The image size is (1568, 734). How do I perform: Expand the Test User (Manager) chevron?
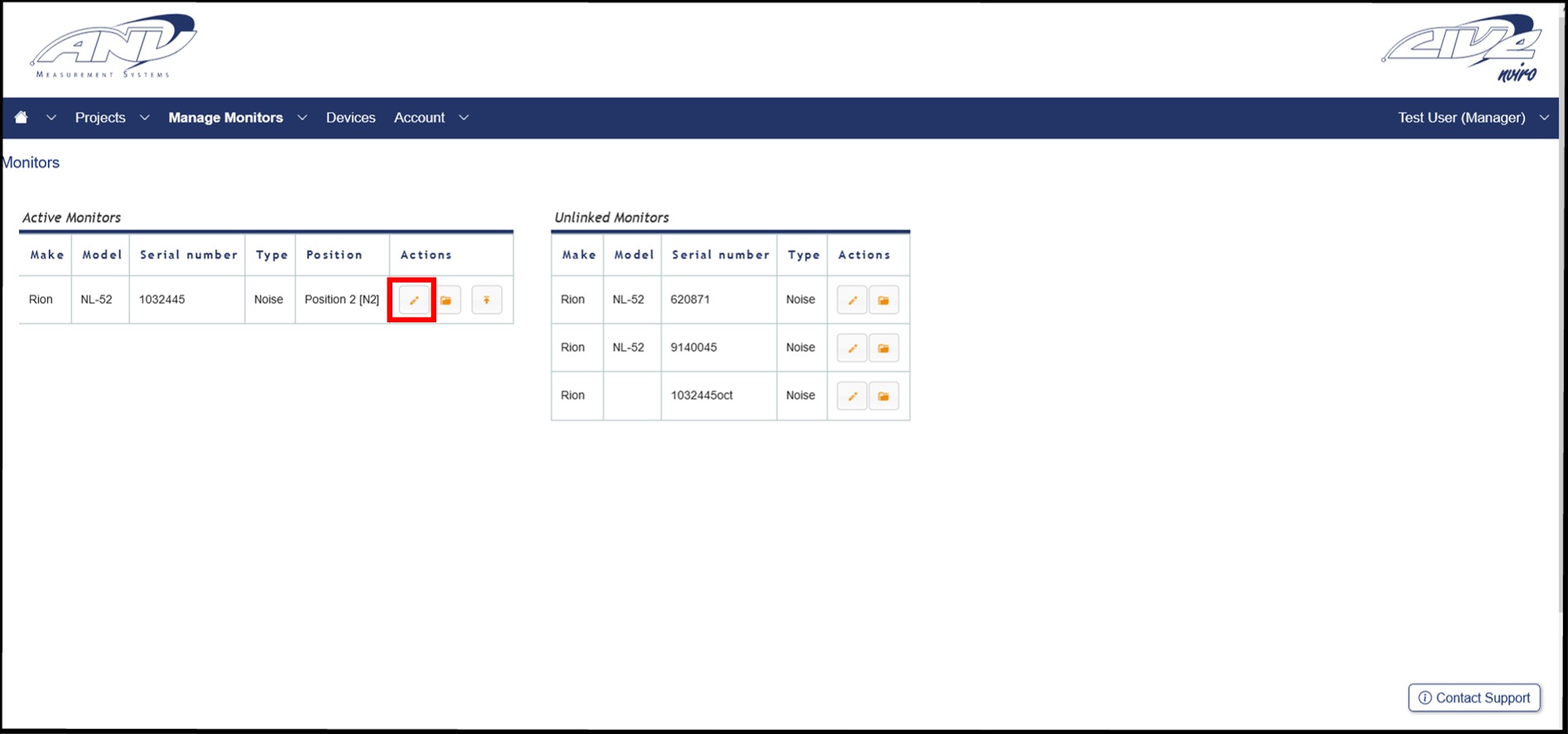pos(1544,117)
